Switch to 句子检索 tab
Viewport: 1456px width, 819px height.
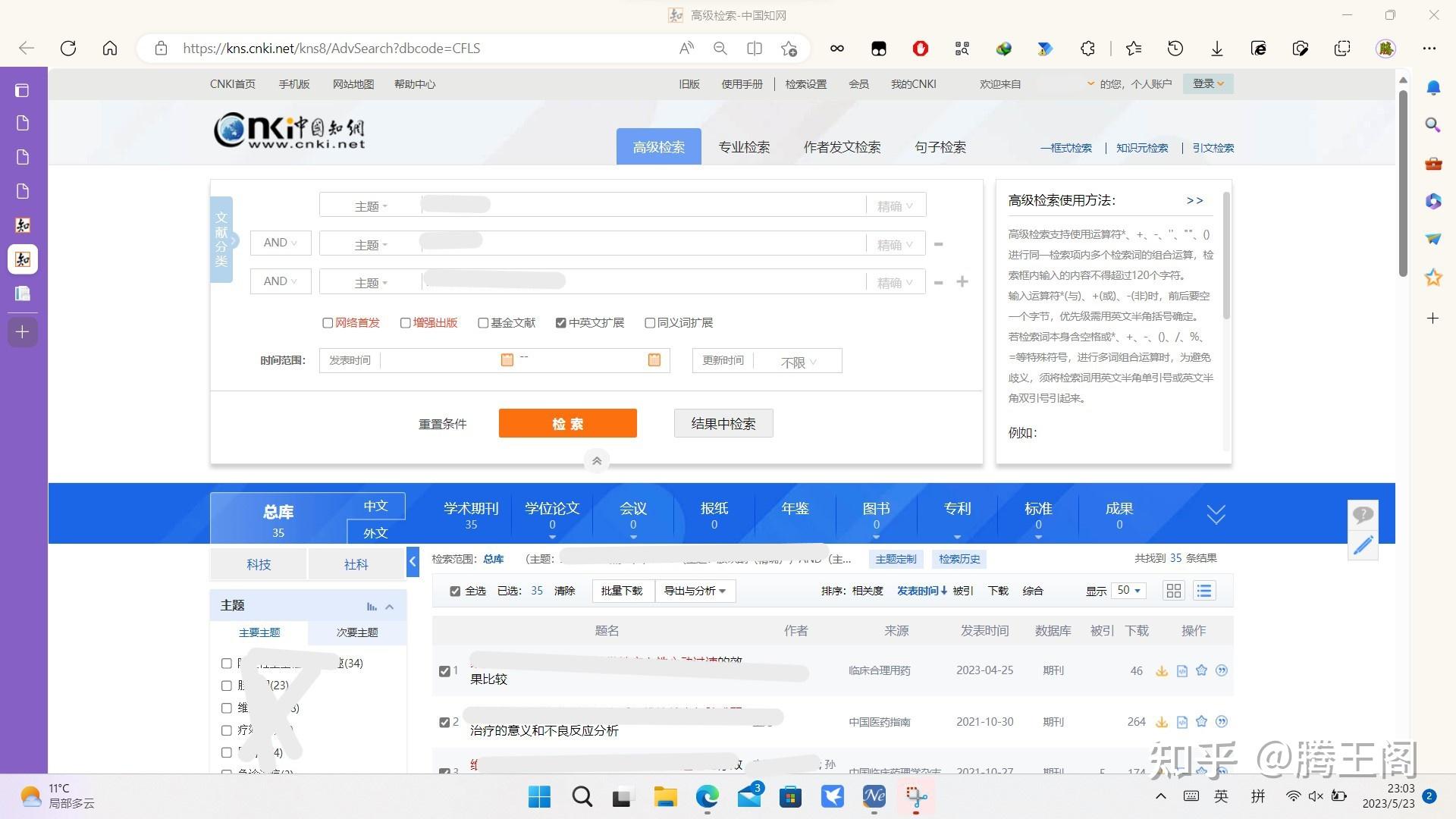[x=940, y=147]
